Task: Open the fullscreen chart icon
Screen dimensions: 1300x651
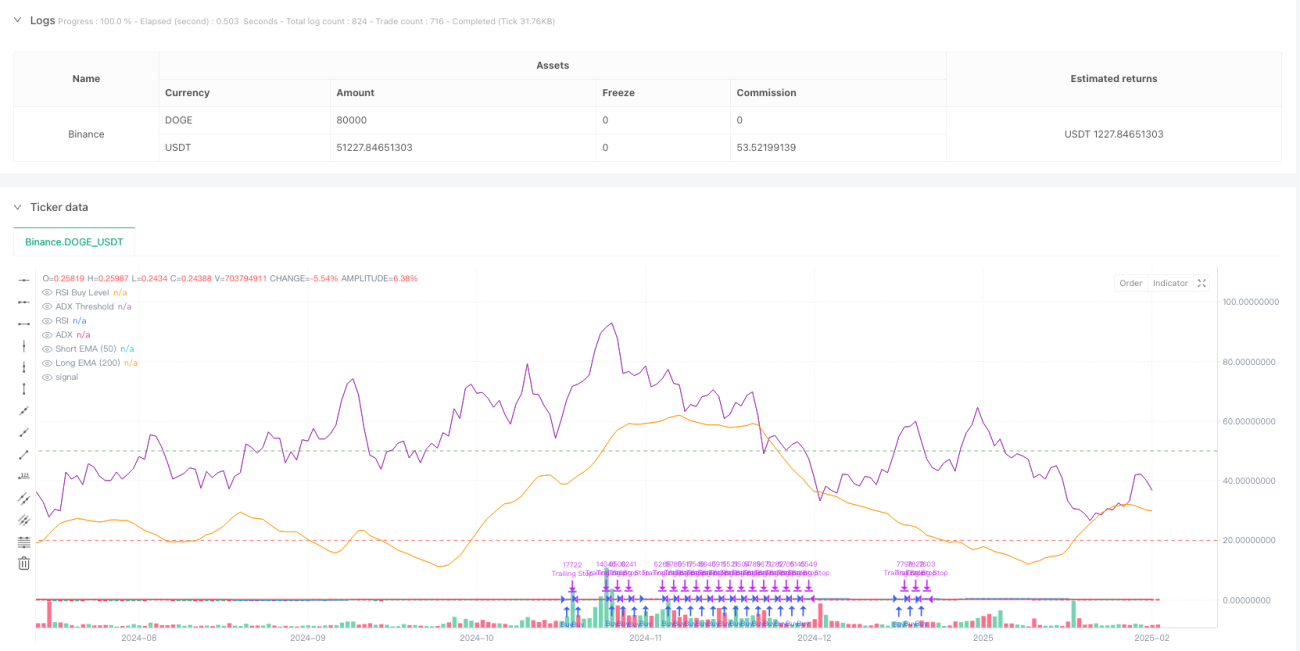Action: click(1202, 283)
